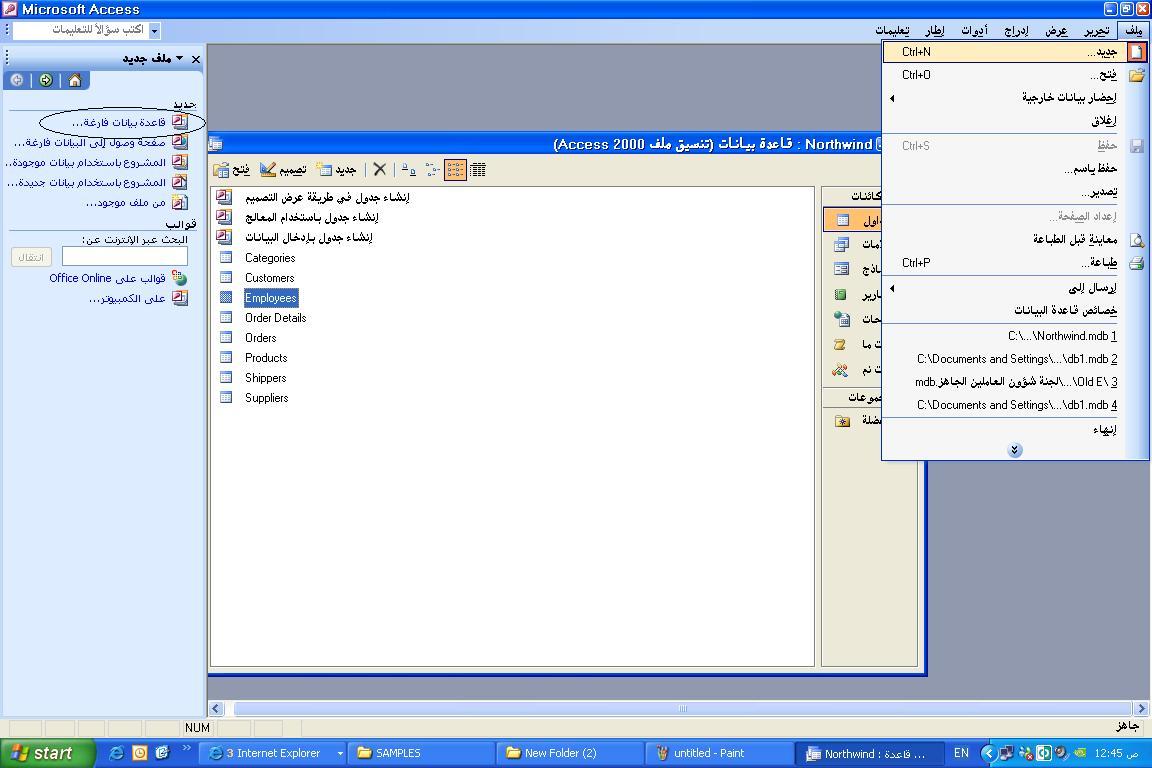Switch to Small Icons view
The image size is (1152, 768).
coord(432,170)
